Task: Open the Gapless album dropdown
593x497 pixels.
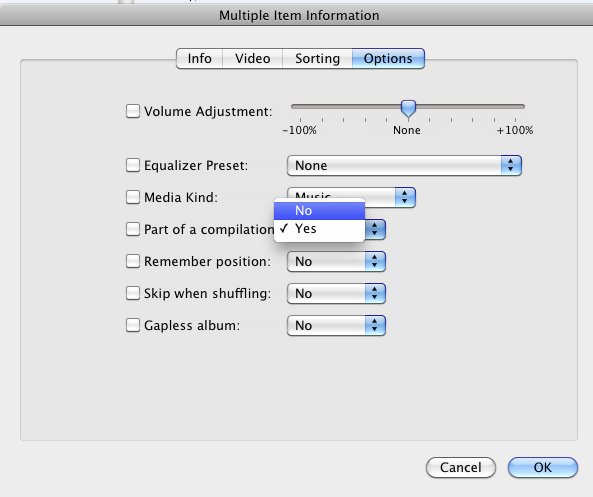Action: [x=336, y=325]
